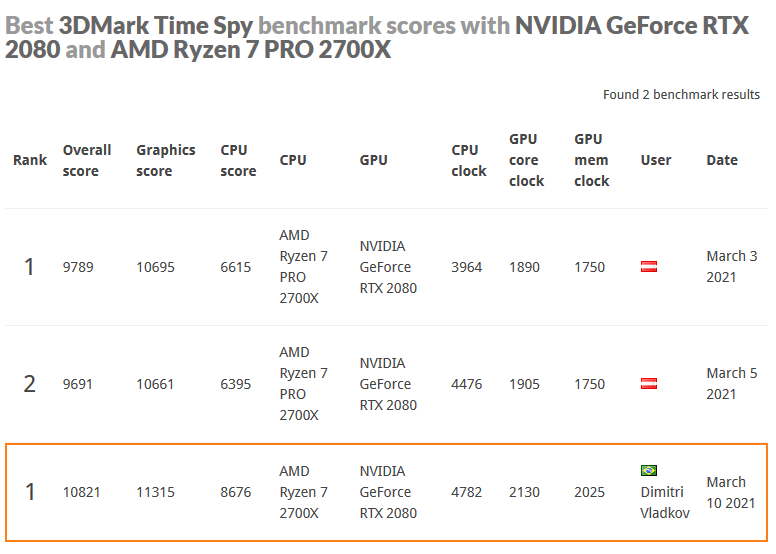Click AMD Ryzen 7 PRO 2700X in first row

[303, 267]
